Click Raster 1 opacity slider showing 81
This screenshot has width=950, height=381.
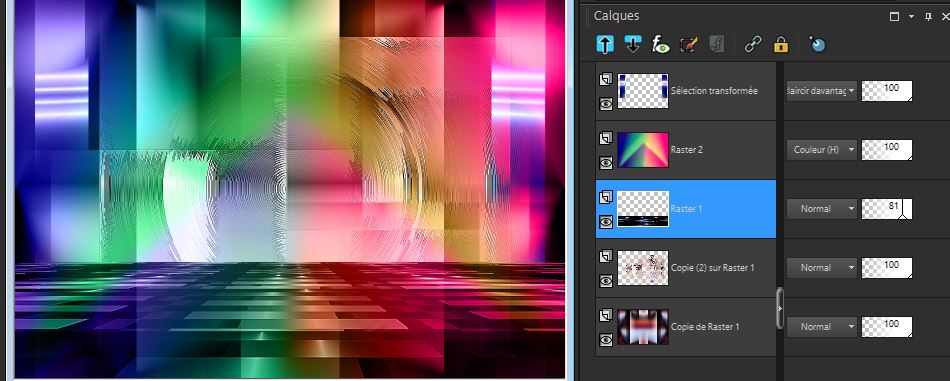(886, 208)
